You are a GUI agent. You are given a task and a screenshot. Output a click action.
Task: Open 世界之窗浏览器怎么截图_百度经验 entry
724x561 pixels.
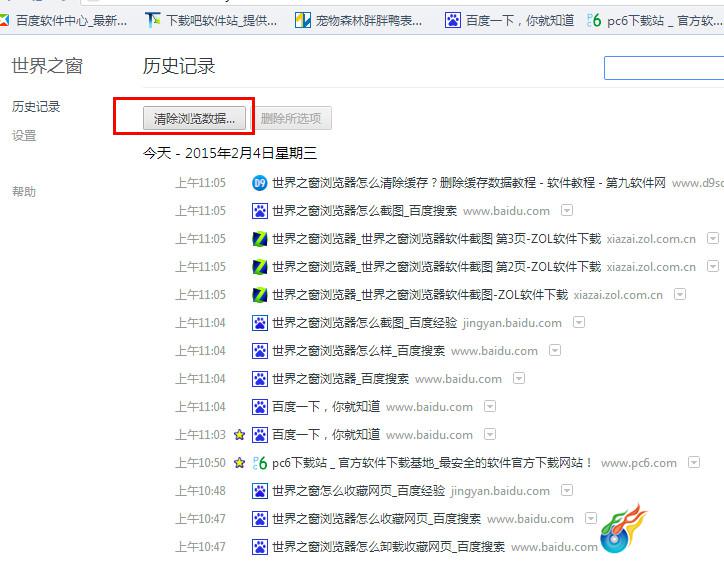pos(364,323)
